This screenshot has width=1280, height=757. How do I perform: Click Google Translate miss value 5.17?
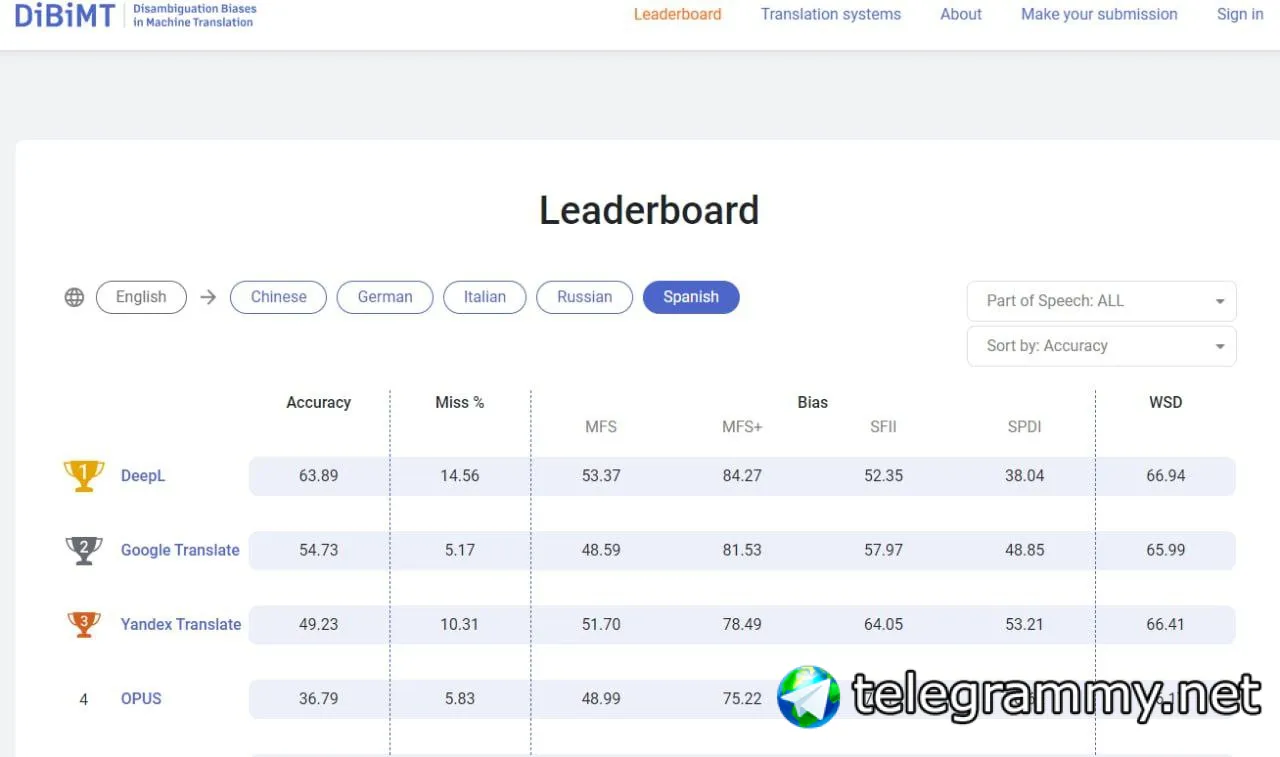pyautogui.click(x=460, y=550)
